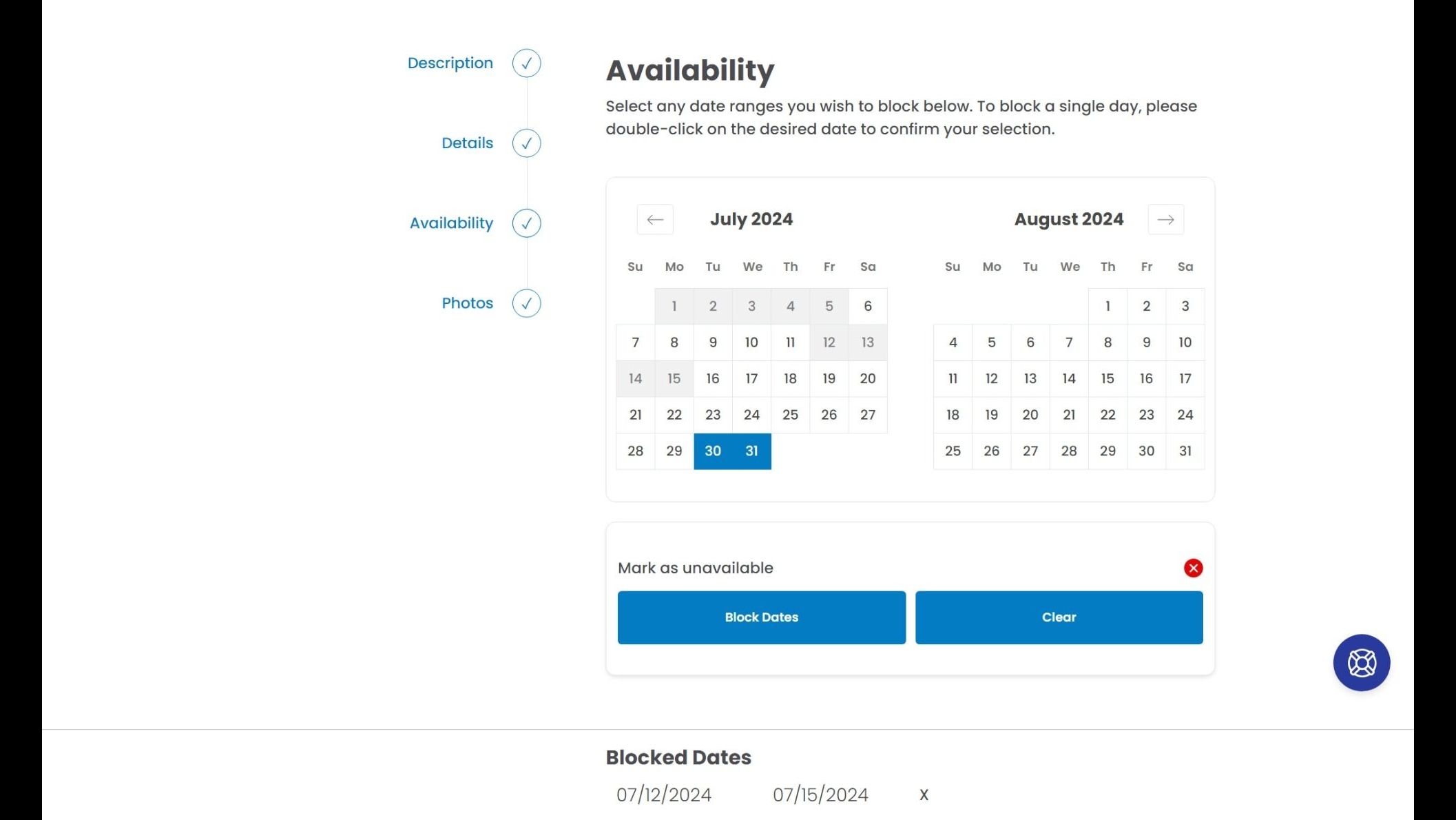Click the checkmark circle beside Description
This screenshot has width=1456, height=820.
[526, 63]
